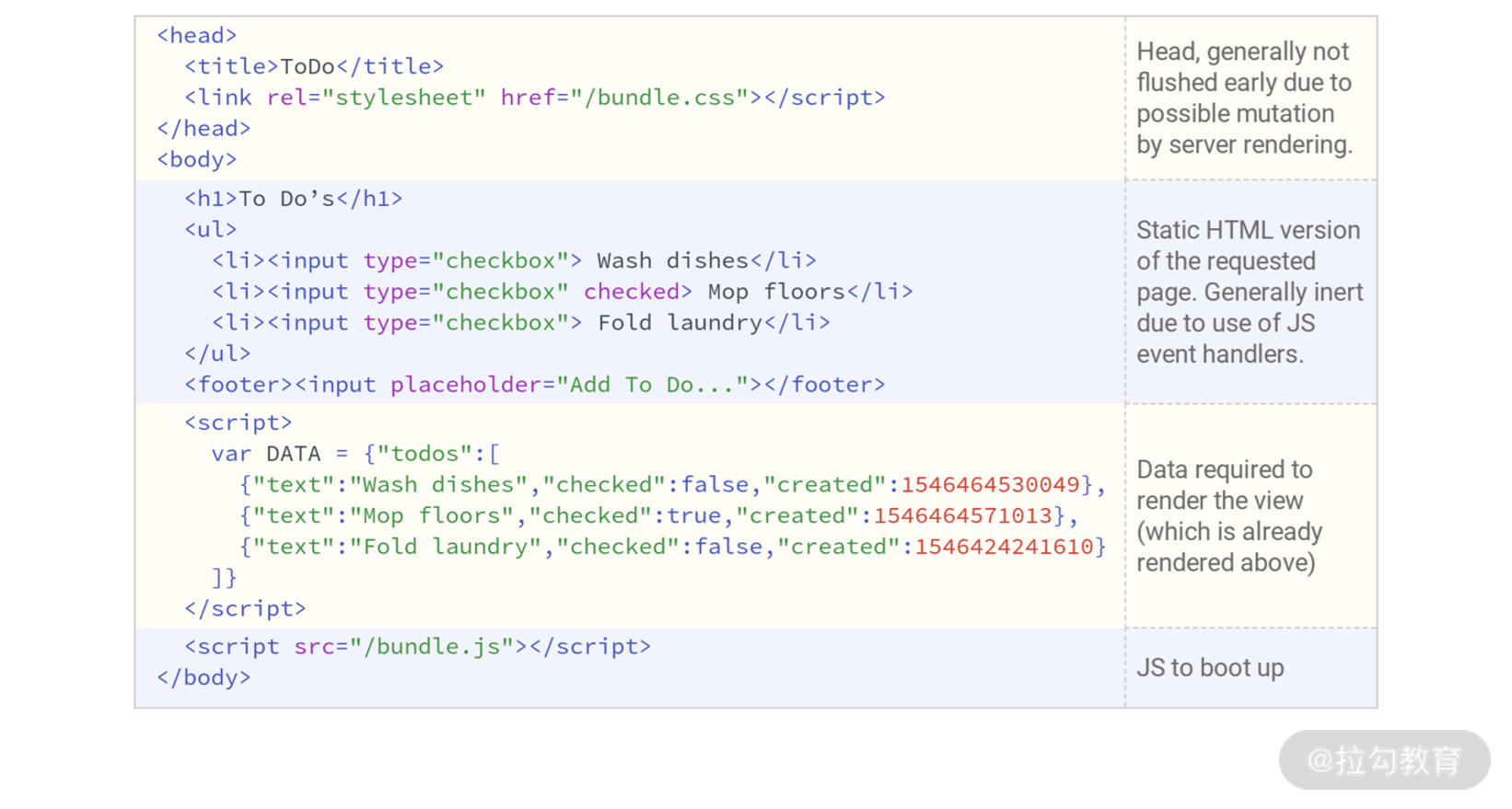Click the created timestamp 1546424241610

[1004, 547]
